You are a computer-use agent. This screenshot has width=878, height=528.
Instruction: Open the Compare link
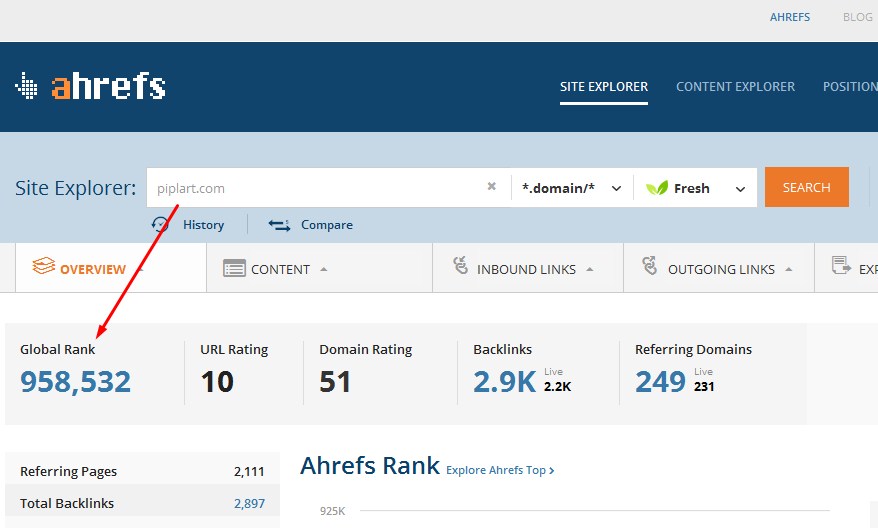pyautogui.click(x=326, y=225)
